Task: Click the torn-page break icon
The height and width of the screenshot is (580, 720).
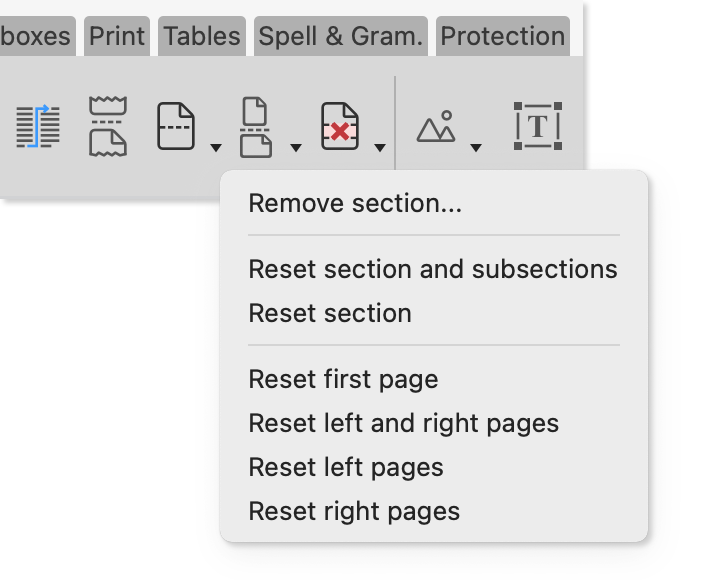Action: pyautogui.click(x=107, y=127)
